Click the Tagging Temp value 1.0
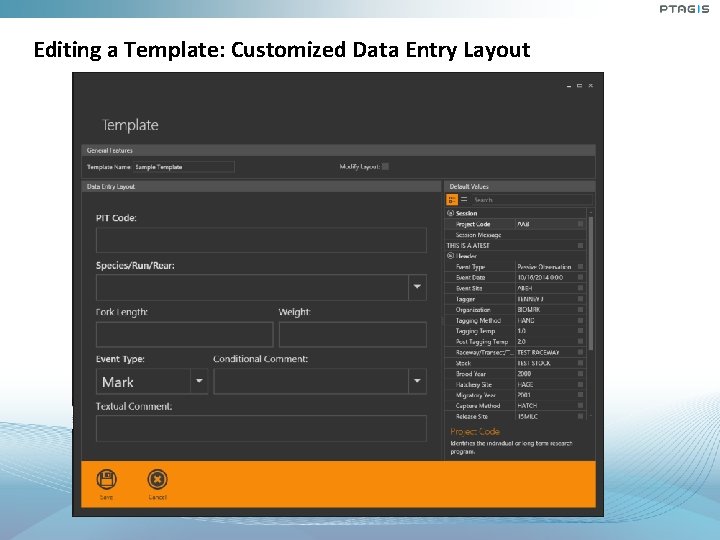The width and height of the screenshot is (720, 540). (x=522, y=331)
